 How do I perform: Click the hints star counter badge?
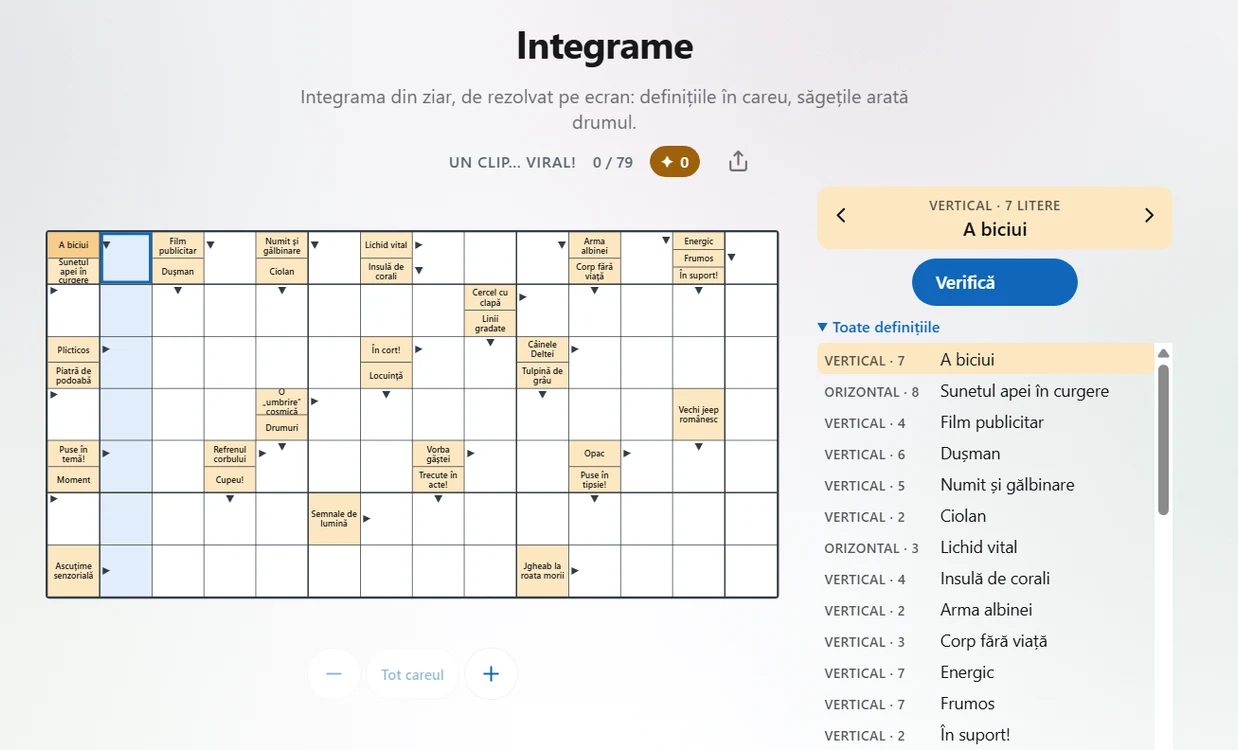click(x=675, y=162)
